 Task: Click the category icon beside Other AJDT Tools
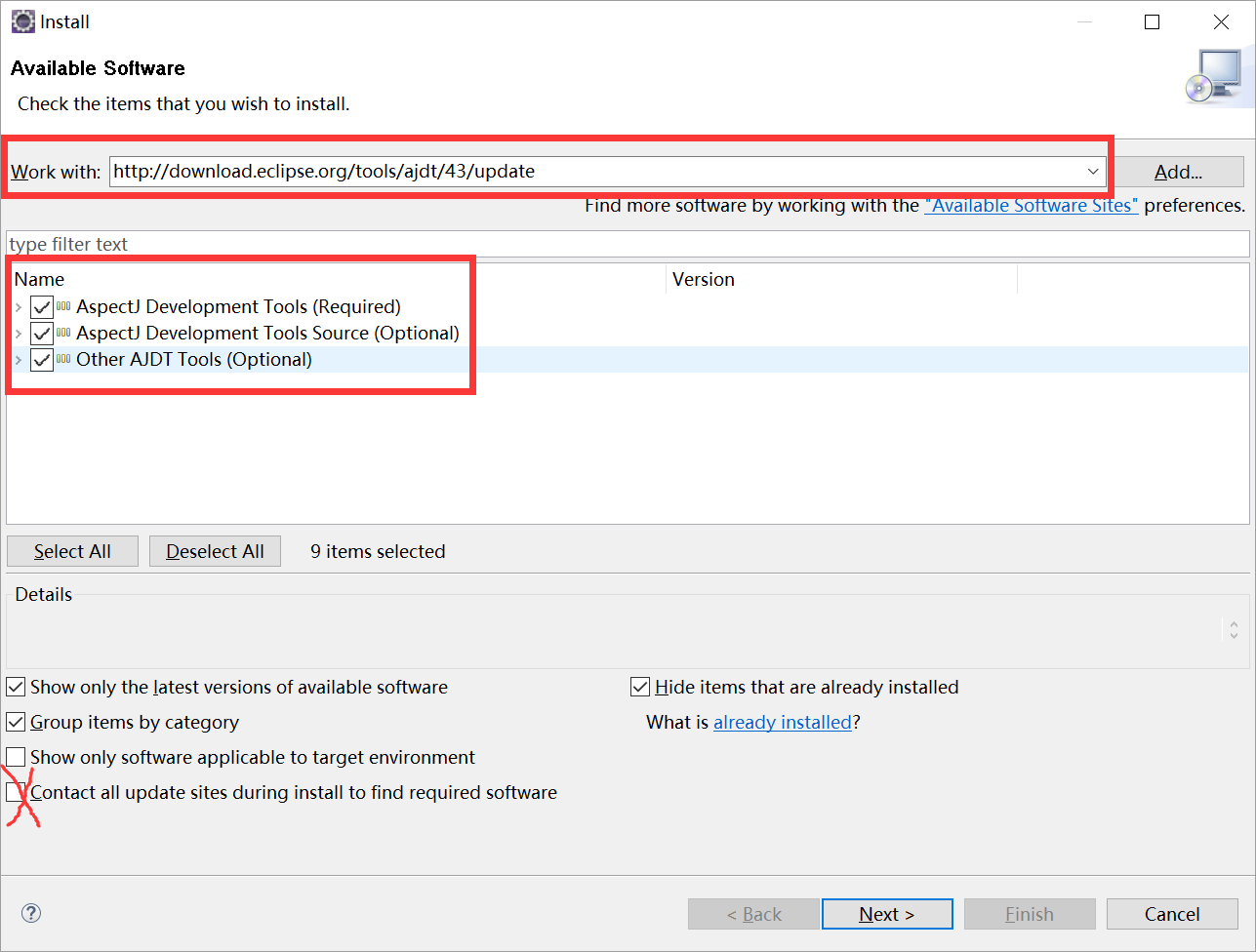click(63, 359)
